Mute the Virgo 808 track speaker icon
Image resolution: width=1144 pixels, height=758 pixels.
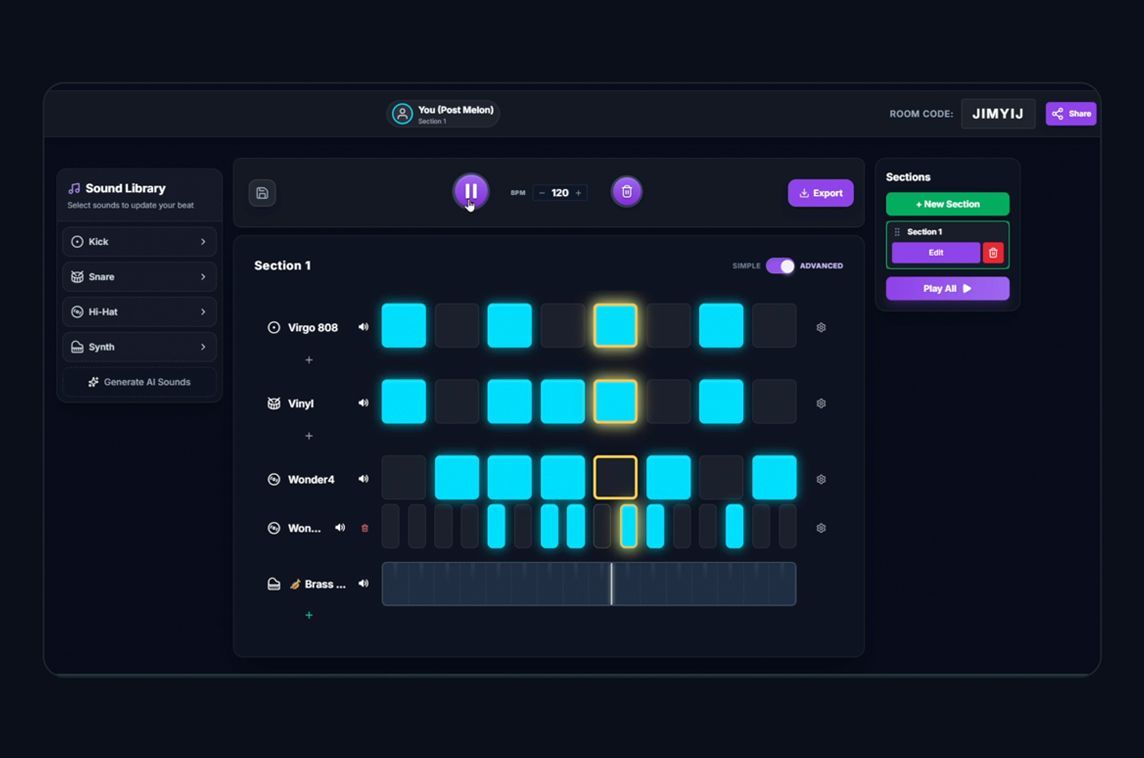pyautogui.click(x=363, y=327)
